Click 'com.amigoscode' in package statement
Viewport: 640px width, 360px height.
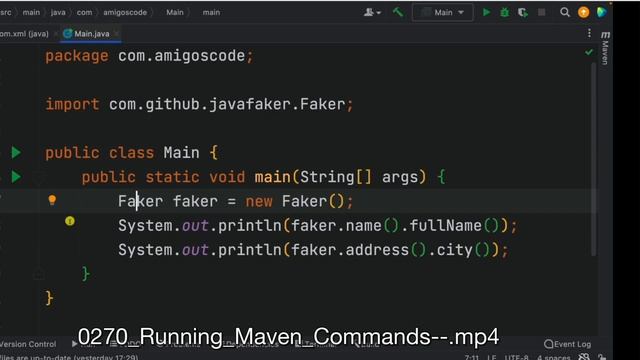(181, 56)
